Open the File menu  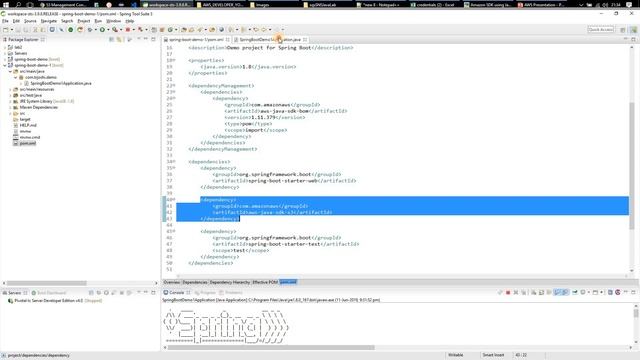(x=5, y=21)
